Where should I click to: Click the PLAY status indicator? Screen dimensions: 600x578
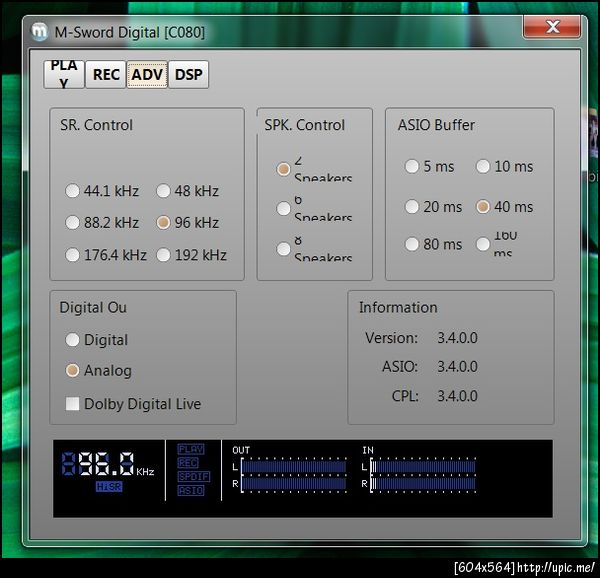(x=191, y=449)
